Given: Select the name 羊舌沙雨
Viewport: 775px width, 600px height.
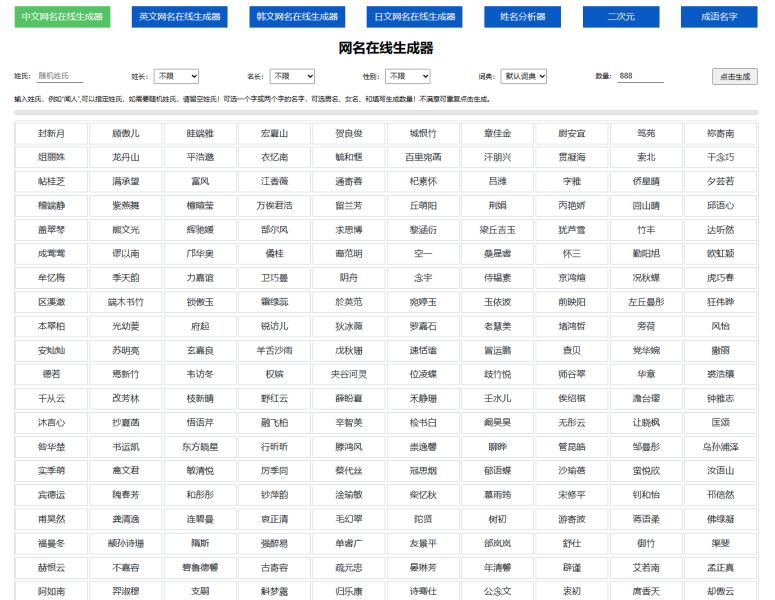Looking at the screenshot, I should click(274, 350).
